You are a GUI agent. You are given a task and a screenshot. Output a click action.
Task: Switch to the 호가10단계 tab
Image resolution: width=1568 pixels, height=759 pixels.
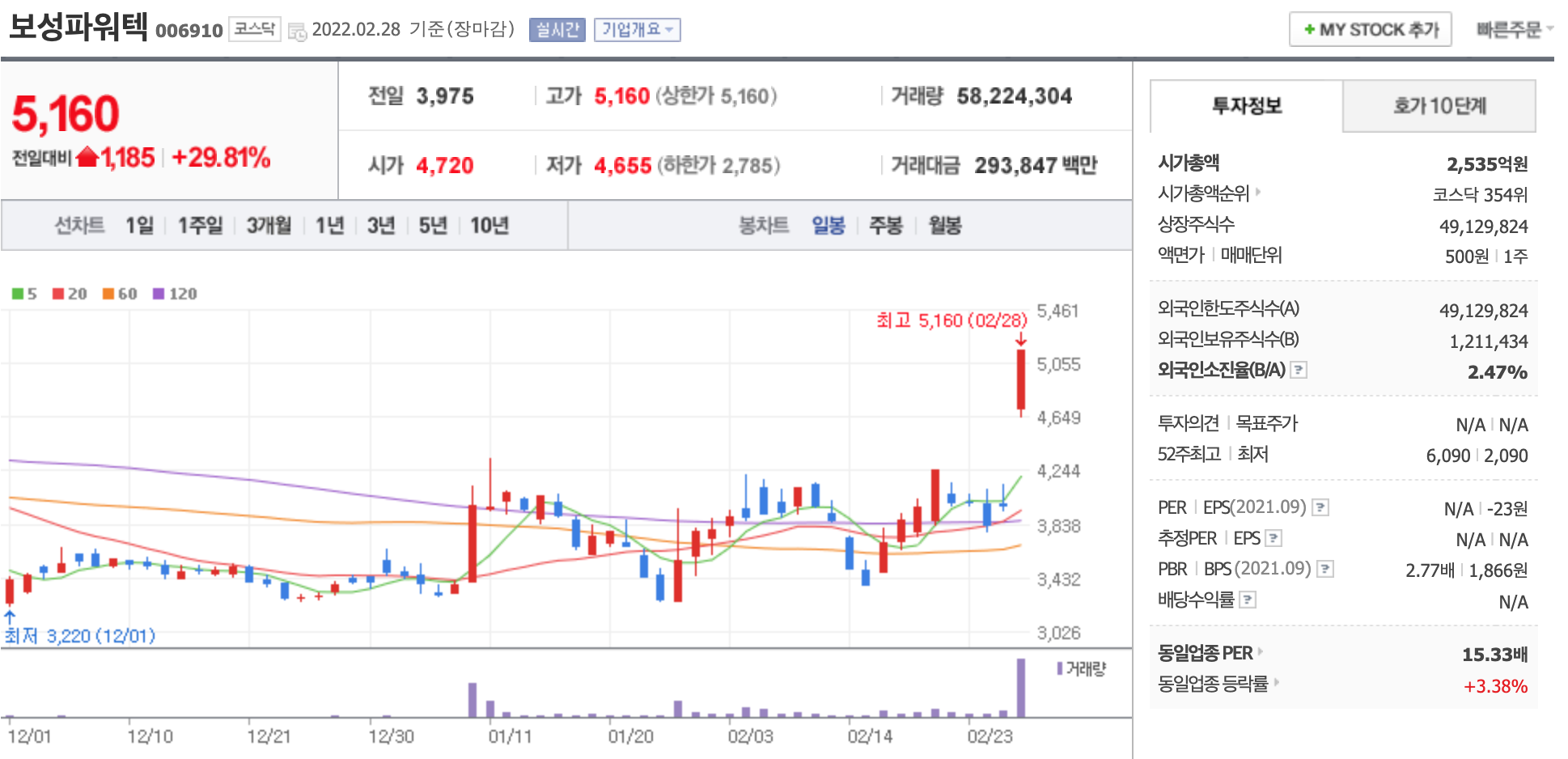1439,106
